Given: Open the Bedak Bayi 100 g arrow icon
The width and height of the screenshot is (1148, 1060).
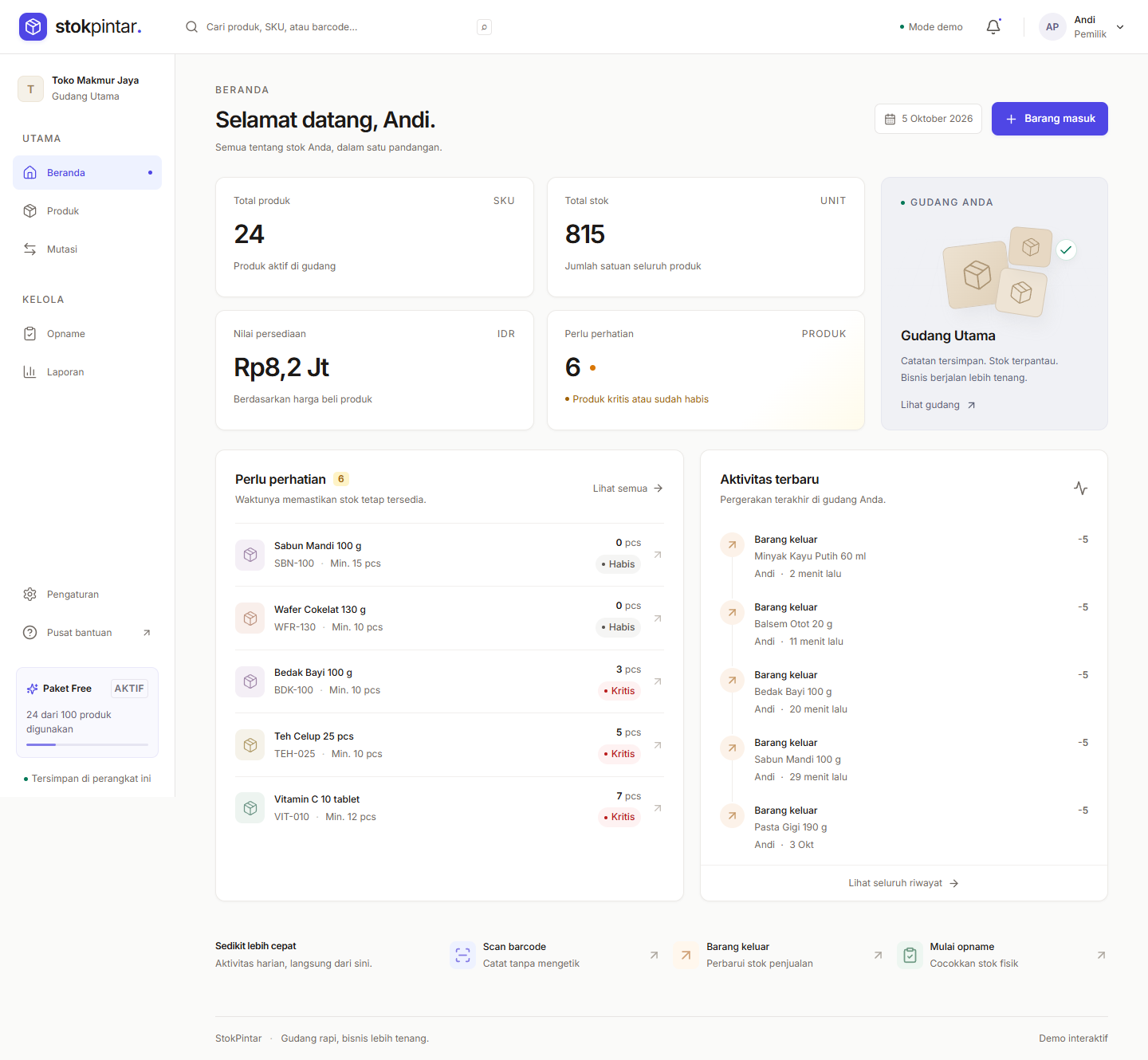Looking at the screenshot, I should coord(658,681).
